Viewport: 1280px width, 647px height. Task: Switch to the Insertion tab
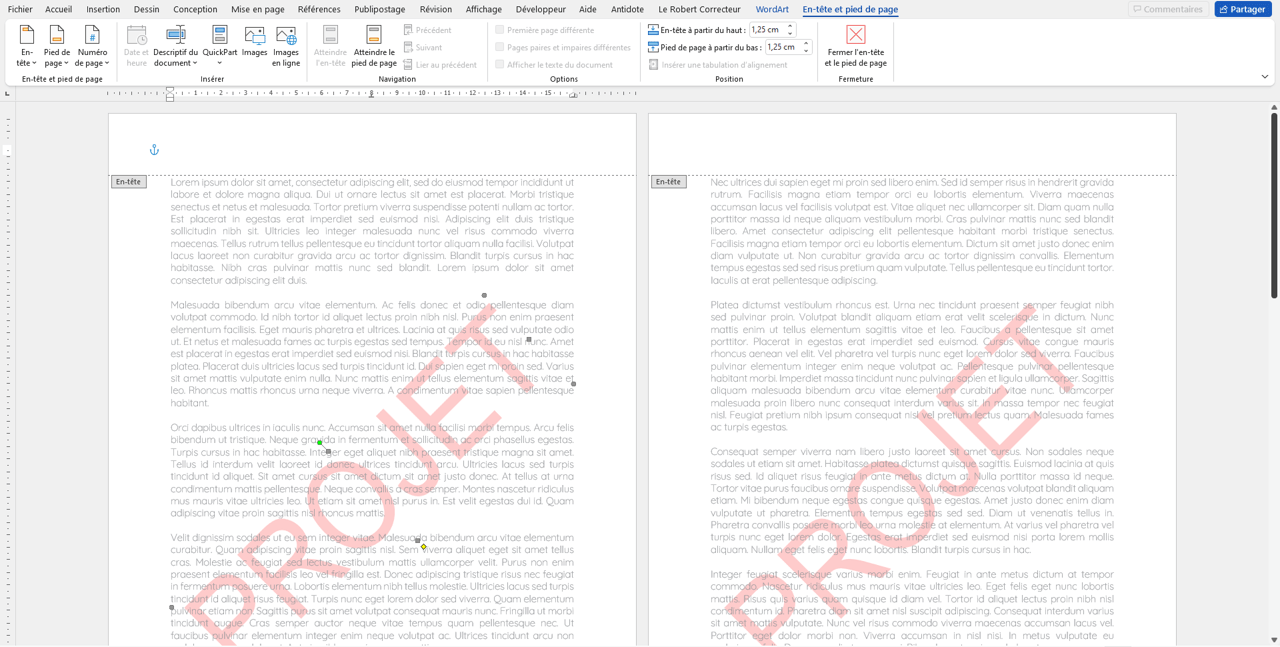click(103, 9)
